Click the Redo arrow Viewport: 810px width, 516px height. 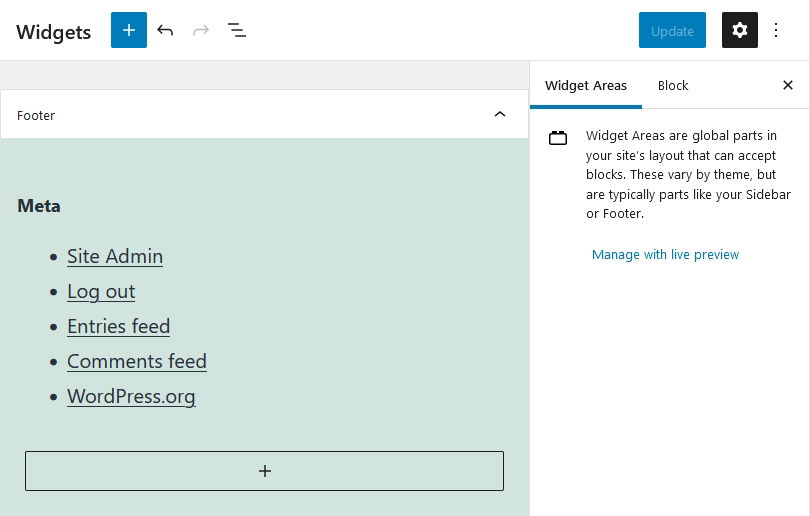(201, 30)
